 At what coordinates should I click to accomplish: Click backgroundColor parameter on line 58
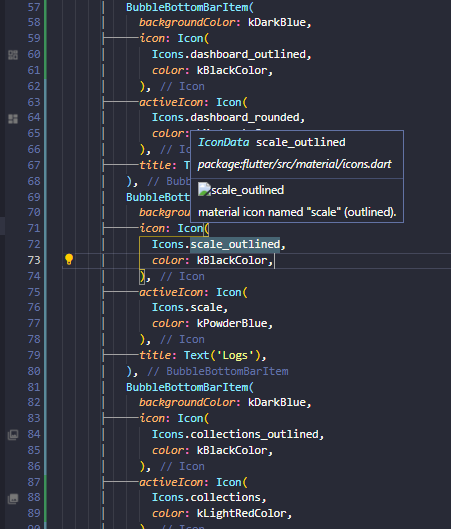tap(187, 23)
